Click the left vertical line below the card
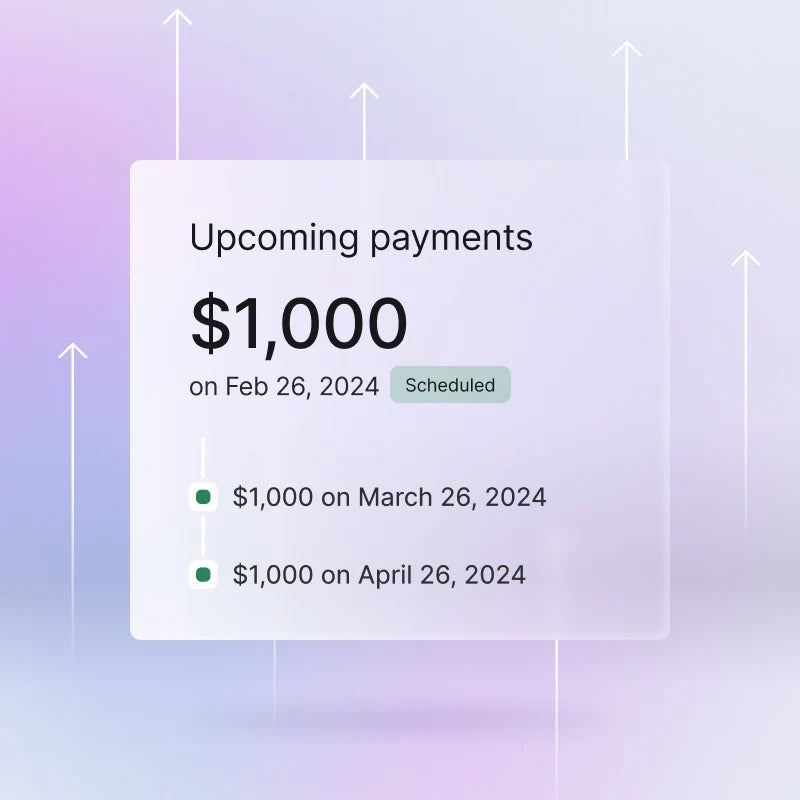800x800 pixels. tap(275, 690)
